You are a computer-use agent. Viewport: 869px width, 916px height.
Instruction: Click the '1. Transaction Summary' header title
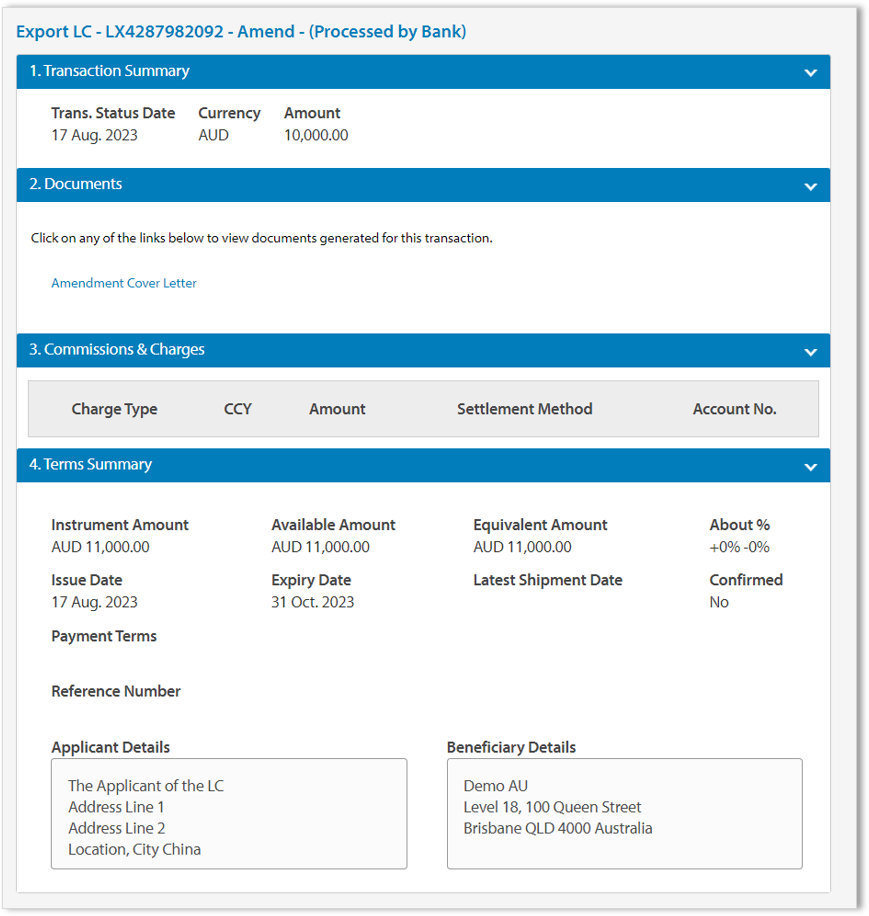coord(109,71)
